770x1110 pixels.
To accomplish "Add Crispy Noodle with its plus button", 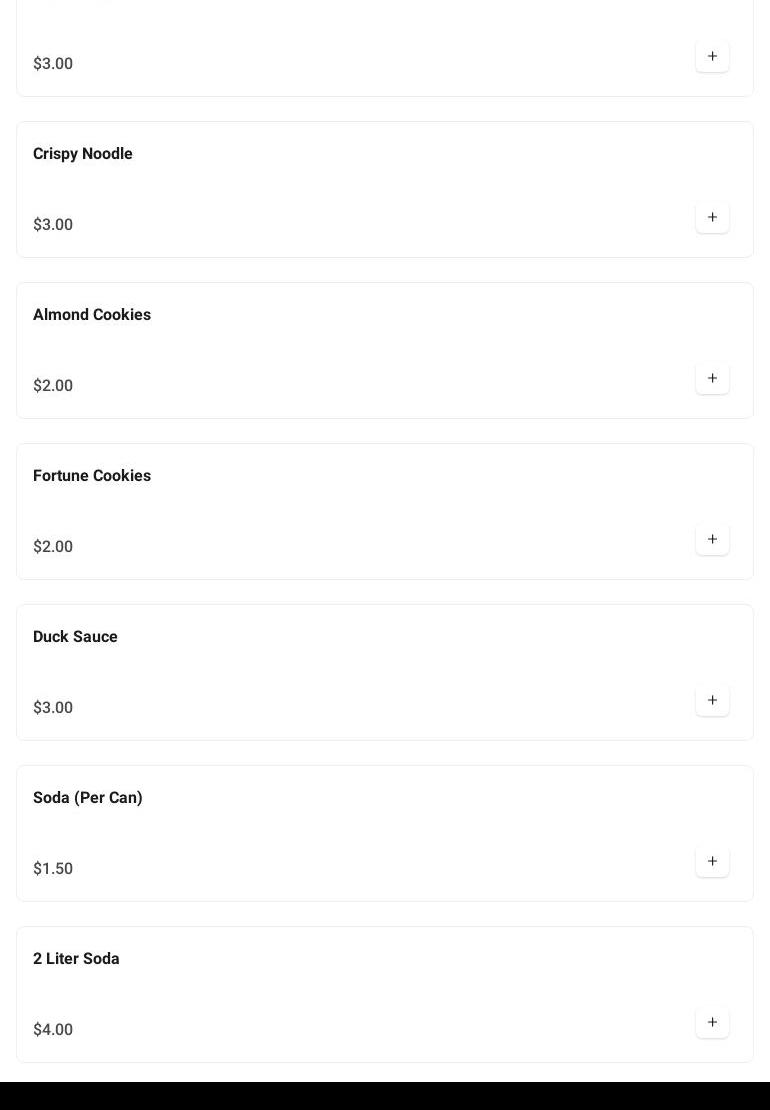I will (712, 217).
